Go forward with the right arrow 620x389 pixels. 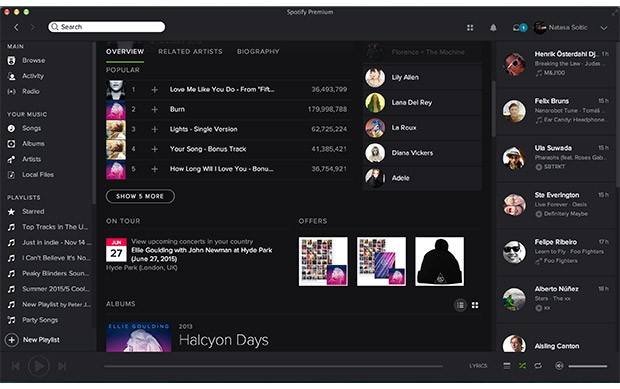32,27
